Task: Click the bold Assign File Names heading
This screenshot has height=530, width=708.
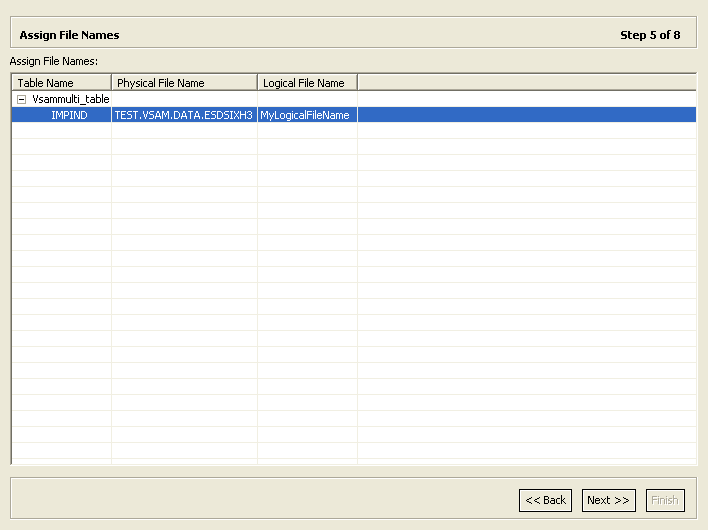Action: pos(69,35)
